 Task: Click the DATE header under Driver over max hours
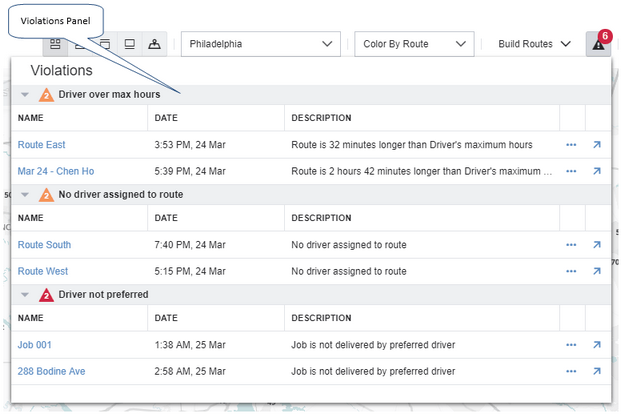(166, 118)
